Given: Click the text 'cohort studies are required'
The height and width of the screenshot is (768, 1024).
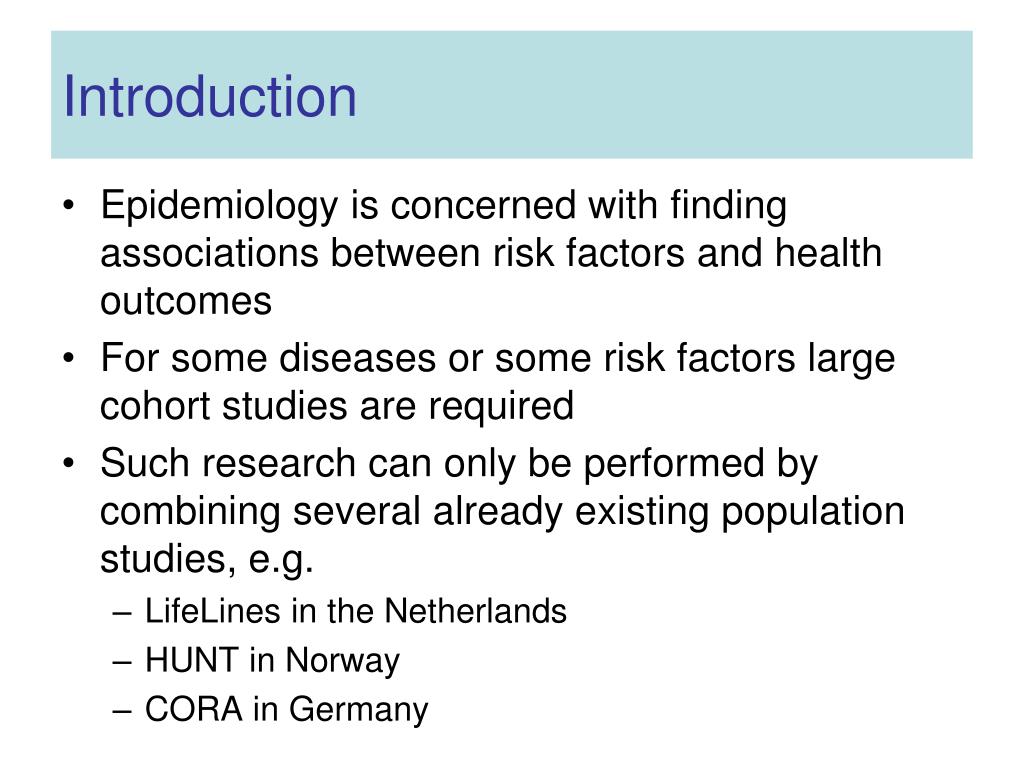Looking at the screenshot, I should coord(336,406).
